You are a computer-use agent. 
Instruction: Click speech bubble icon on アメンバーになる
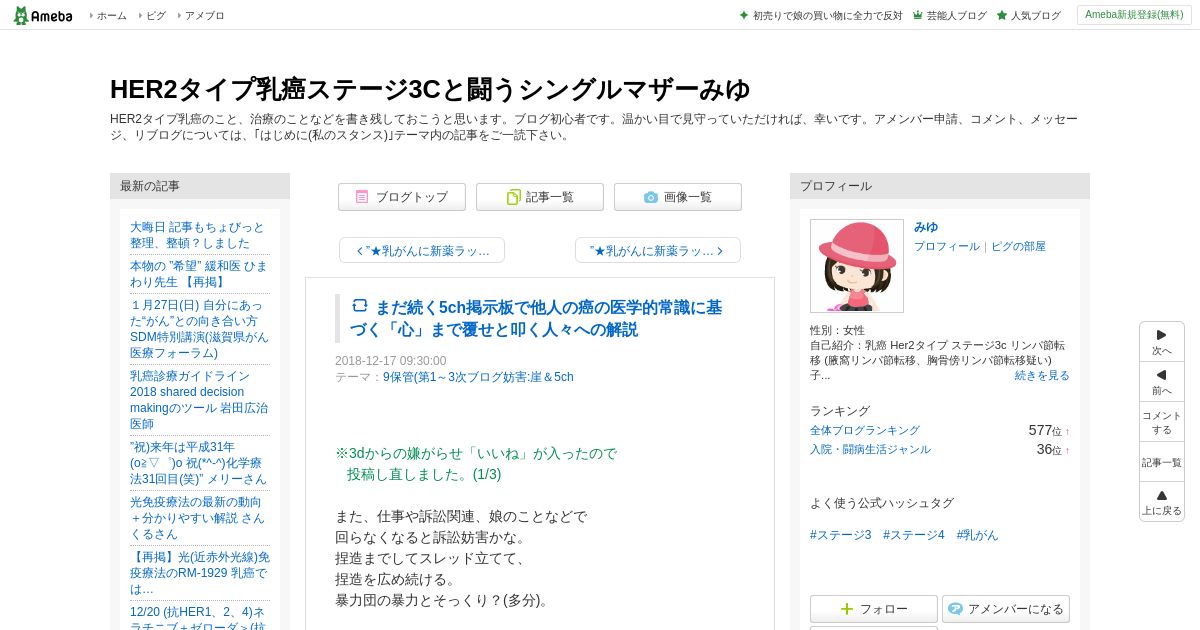955,609
